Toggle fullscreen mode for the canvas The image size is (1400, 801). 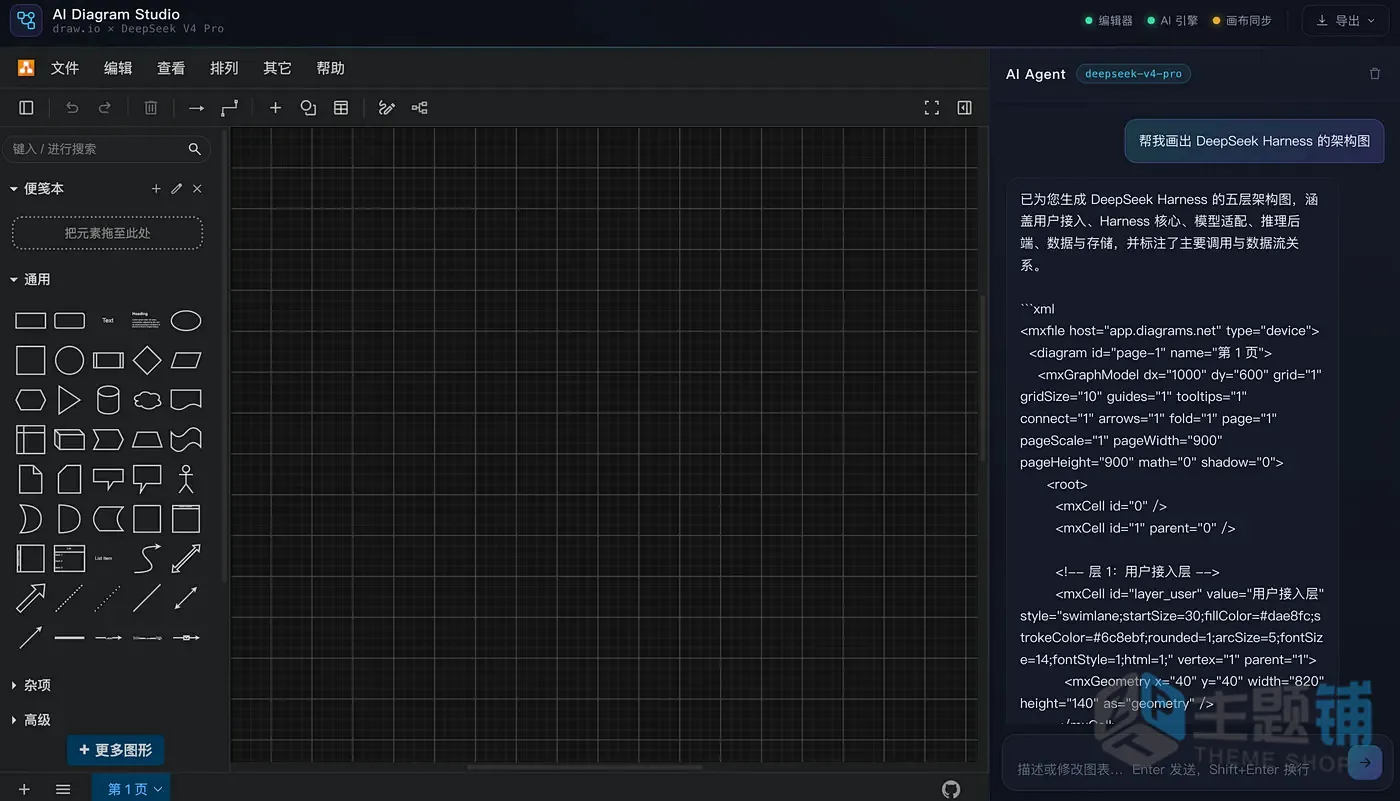pos(932,108)
